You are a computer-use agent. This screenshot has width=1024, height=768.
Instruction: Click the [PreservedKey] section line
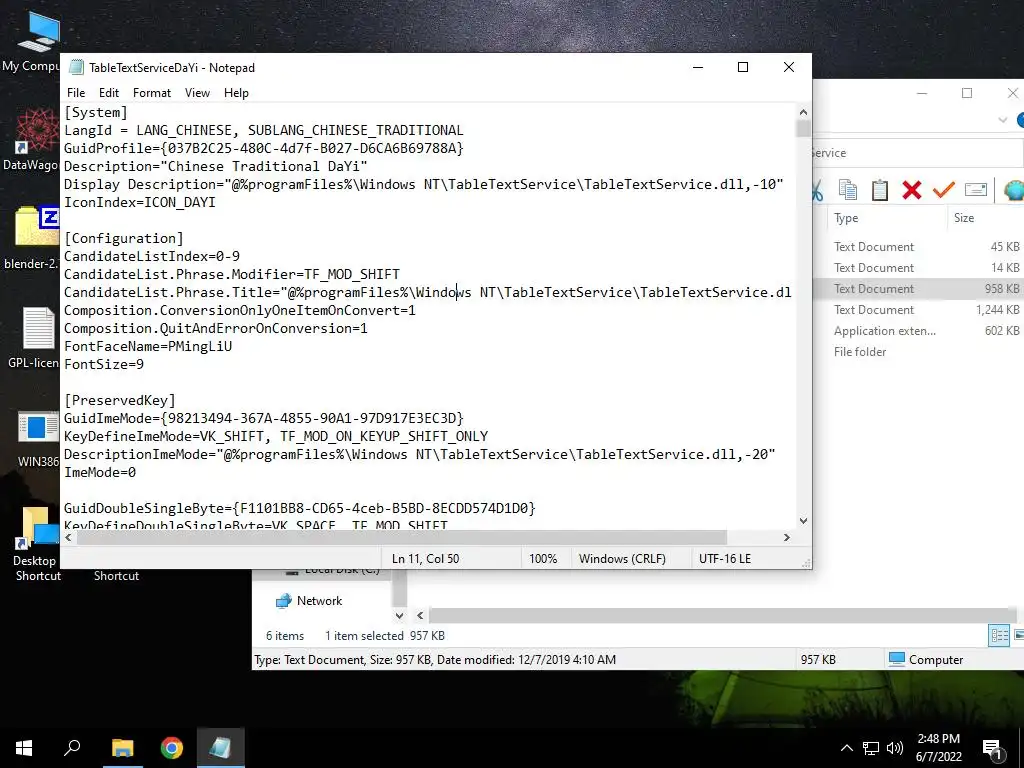120,400
